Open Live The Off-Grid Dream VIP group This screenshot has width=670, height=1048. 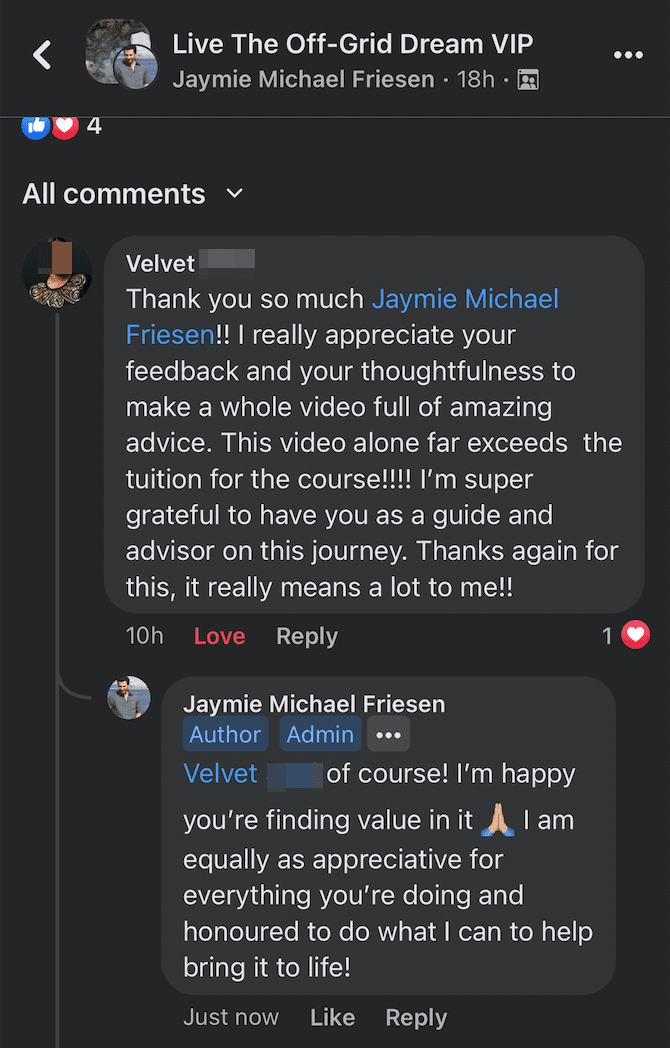pyautogui.click(x=352, y=44)
